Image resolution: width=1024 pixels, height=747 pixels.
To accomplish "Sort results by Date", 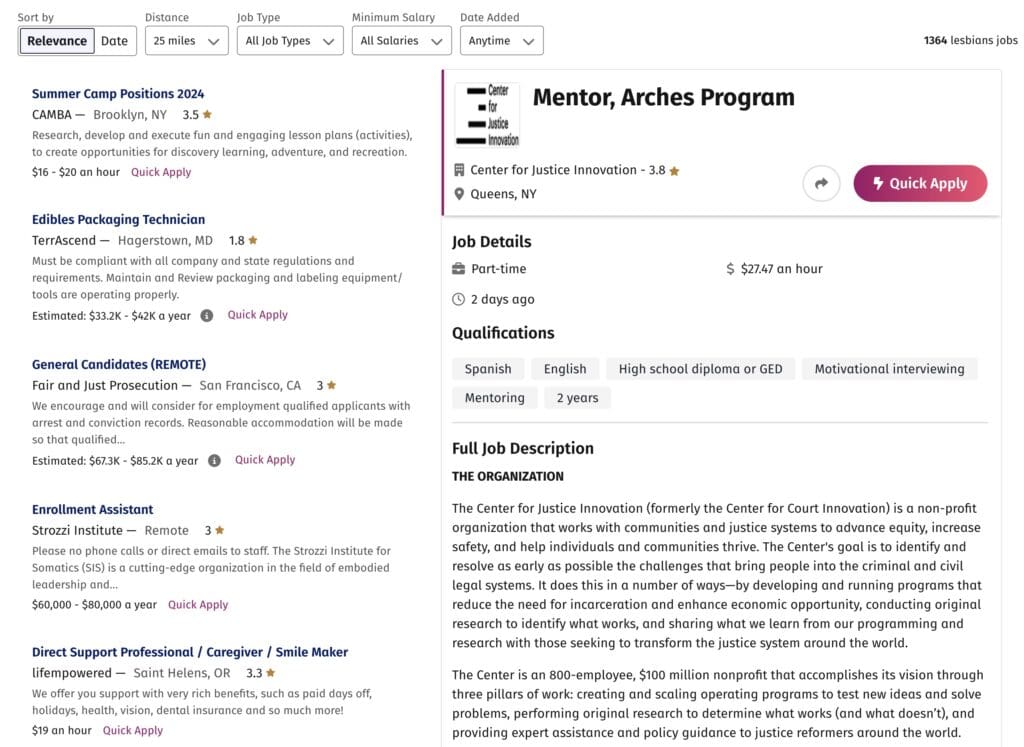I will click(114, 41).
